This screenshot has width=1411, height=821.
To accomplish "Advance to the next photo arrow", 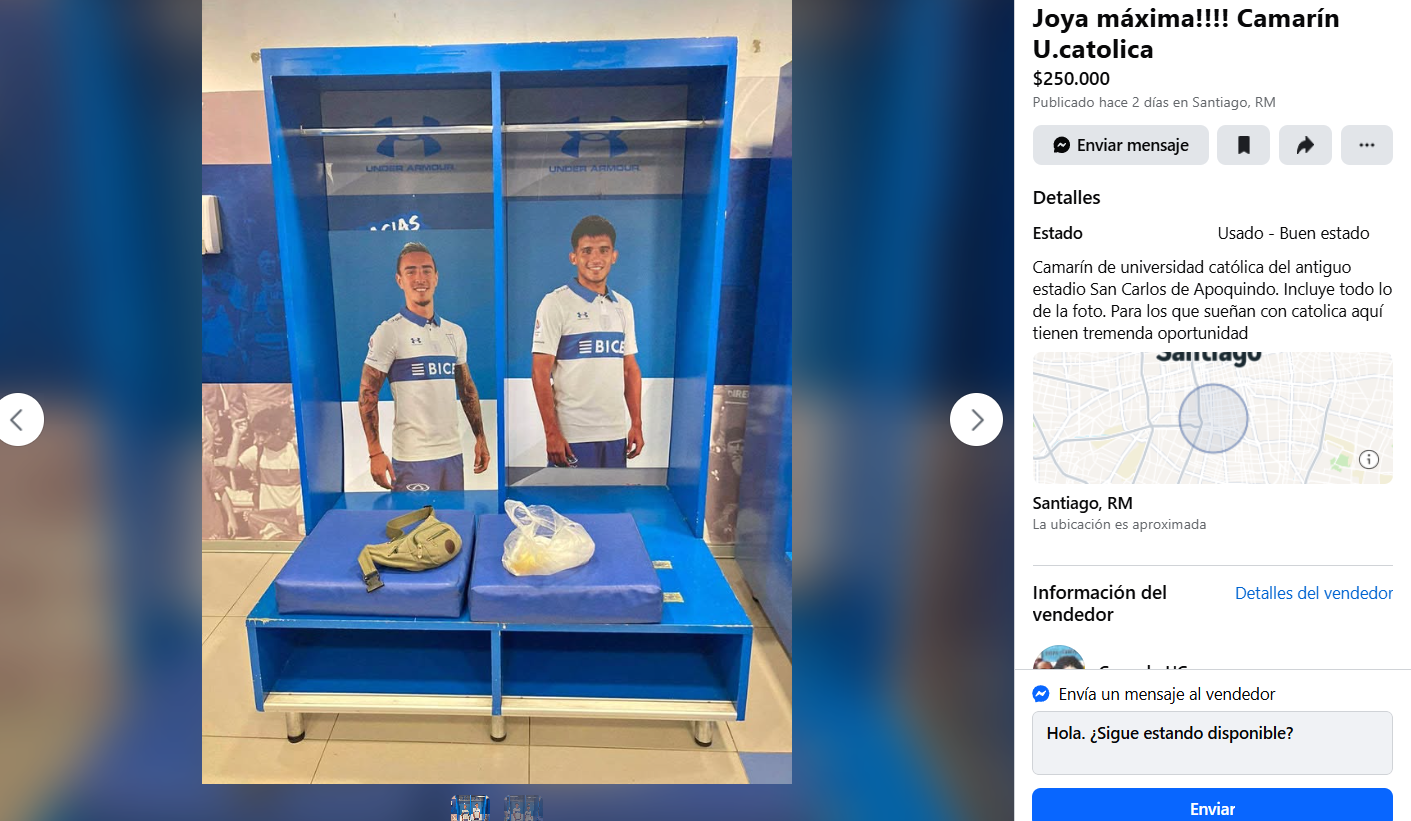I will pos(976,420).
